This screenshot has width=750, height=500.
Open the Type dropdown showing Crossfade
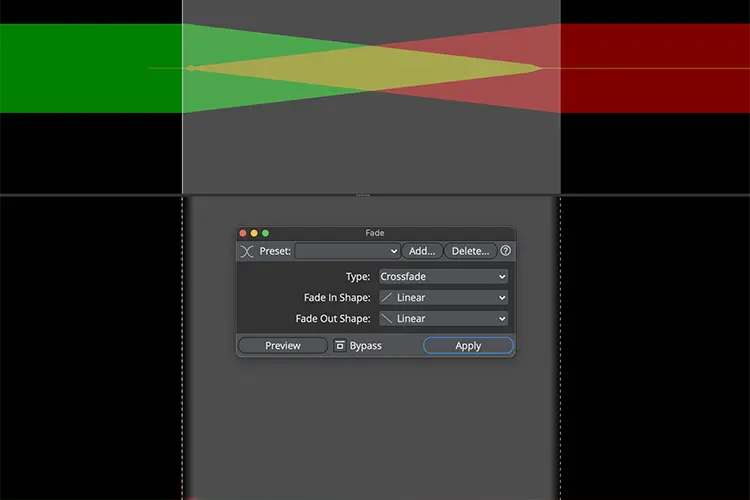coord(443,277)
